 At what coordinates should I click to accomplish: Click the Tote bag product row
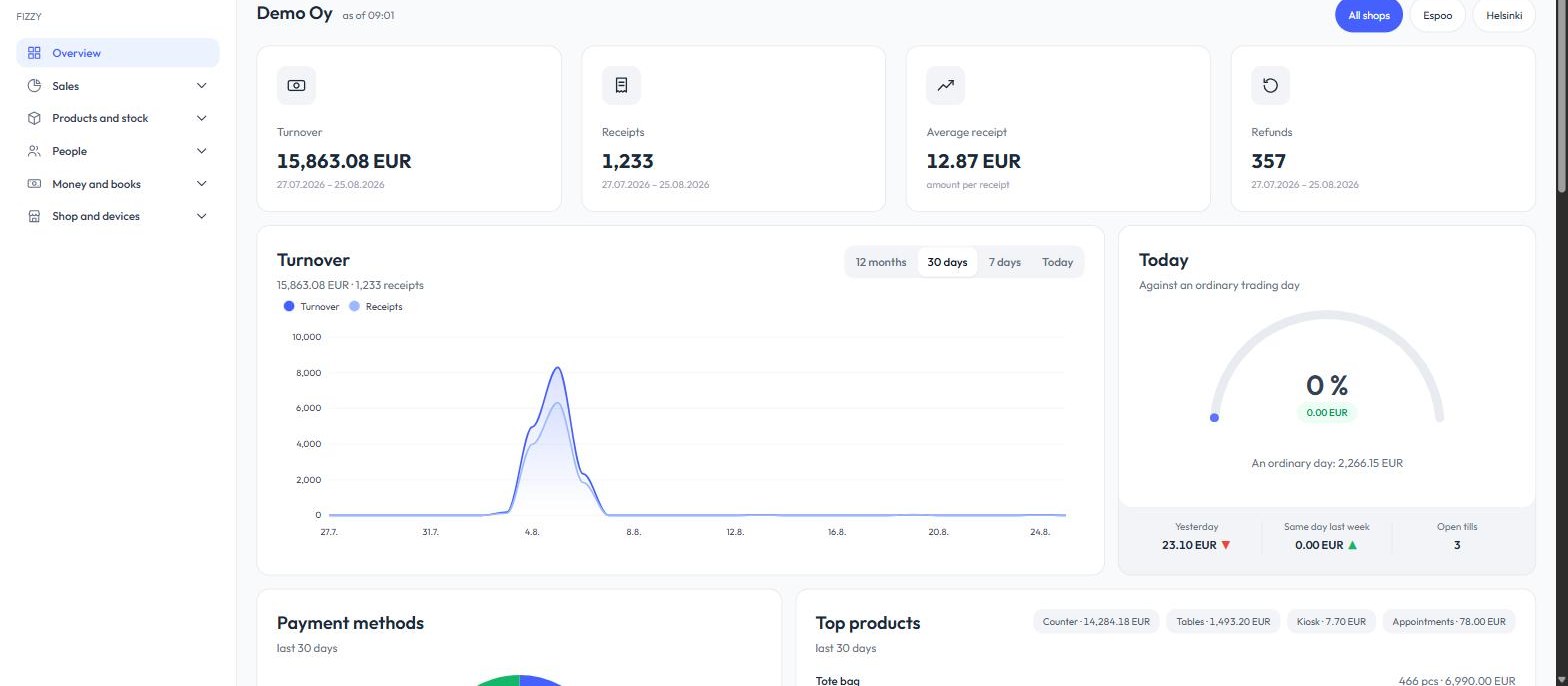coord(1165,680)
